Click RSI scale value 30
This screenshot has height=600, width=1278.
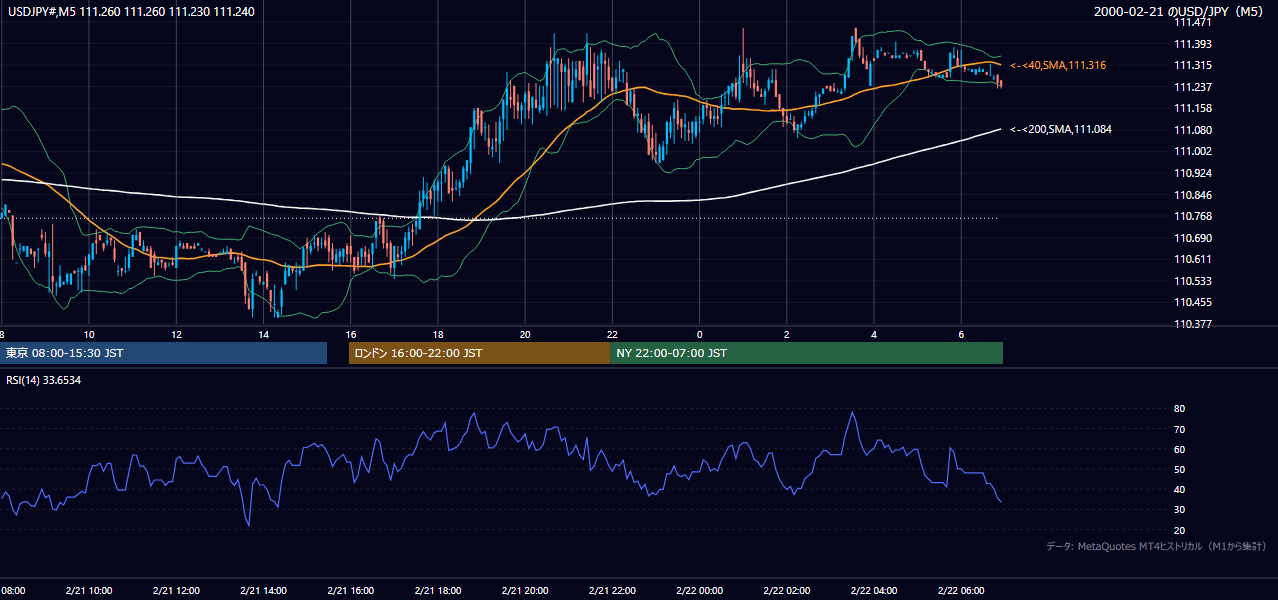tap(1180, 510)
